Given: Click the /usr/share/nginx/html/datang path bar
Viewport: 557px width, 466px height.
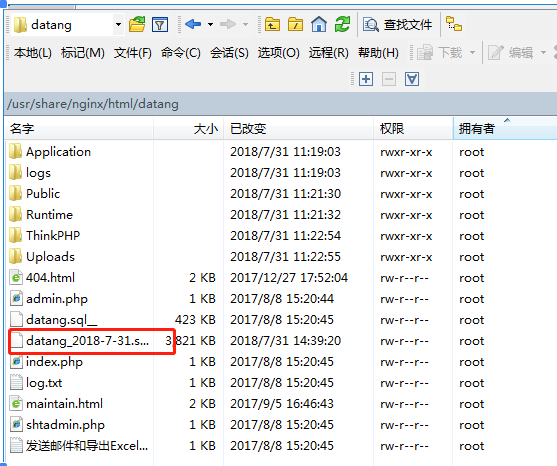Looking at the screenshot, I should point(281,104).
